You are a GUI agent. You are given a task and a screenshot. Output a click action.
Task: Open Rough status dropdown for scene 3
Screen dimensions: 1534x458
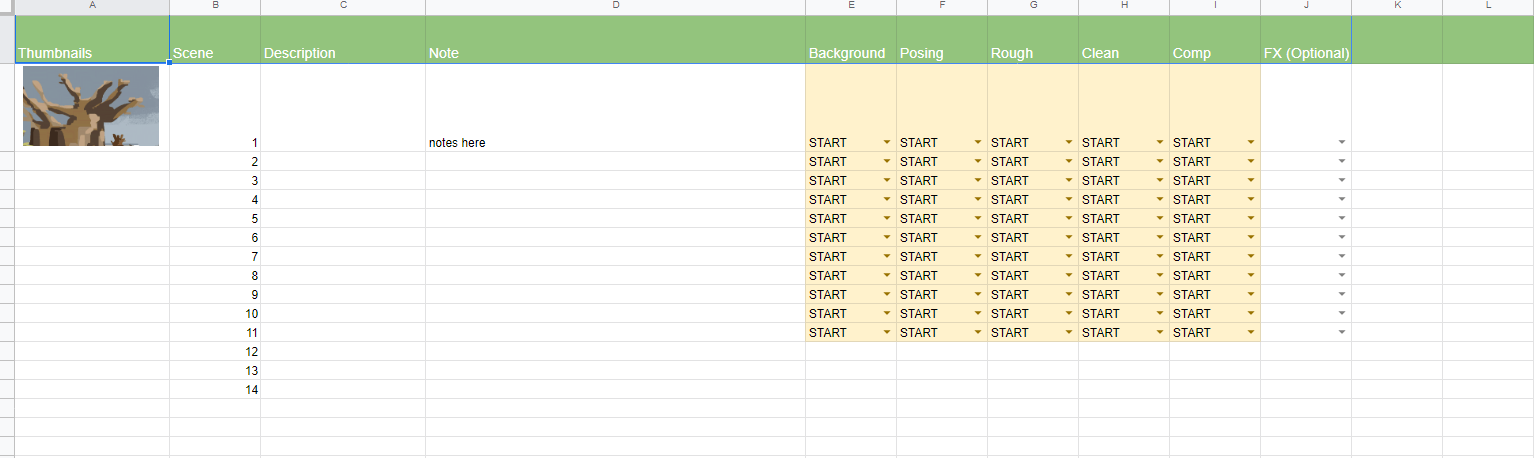(1068, 181)
